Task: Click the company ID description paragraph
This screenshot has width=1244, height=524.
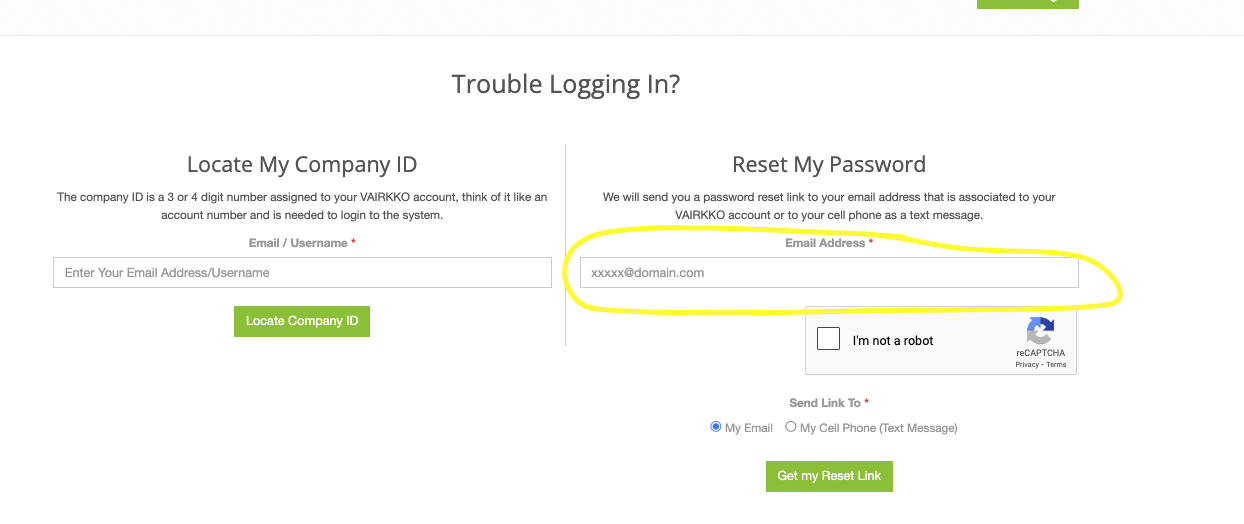Action: click(x=302, y=206)
